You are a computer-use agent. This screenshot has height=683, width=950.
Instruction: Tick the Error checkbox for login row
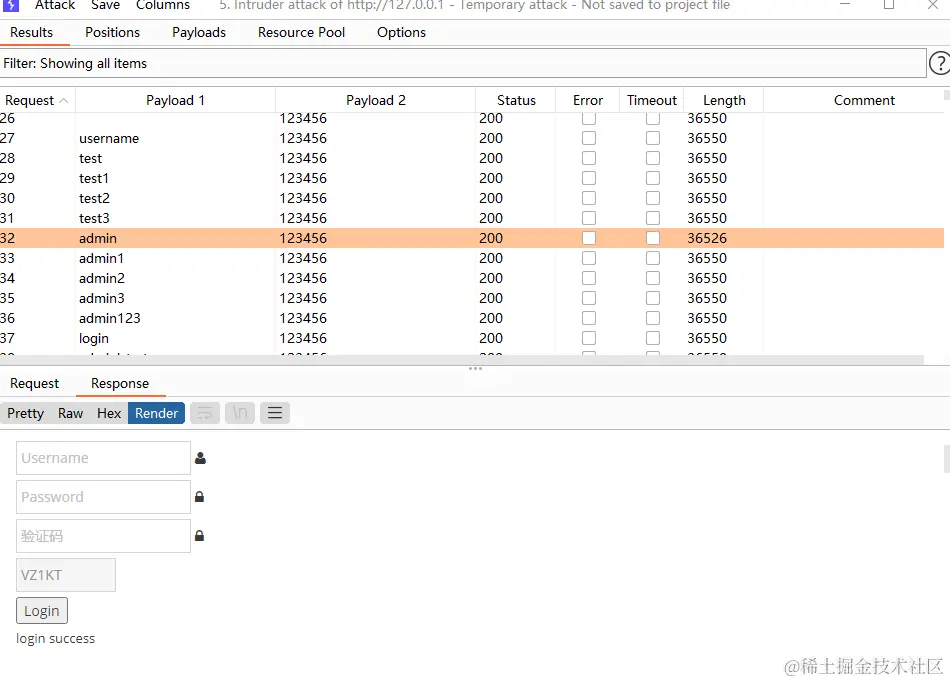[589, 338]
